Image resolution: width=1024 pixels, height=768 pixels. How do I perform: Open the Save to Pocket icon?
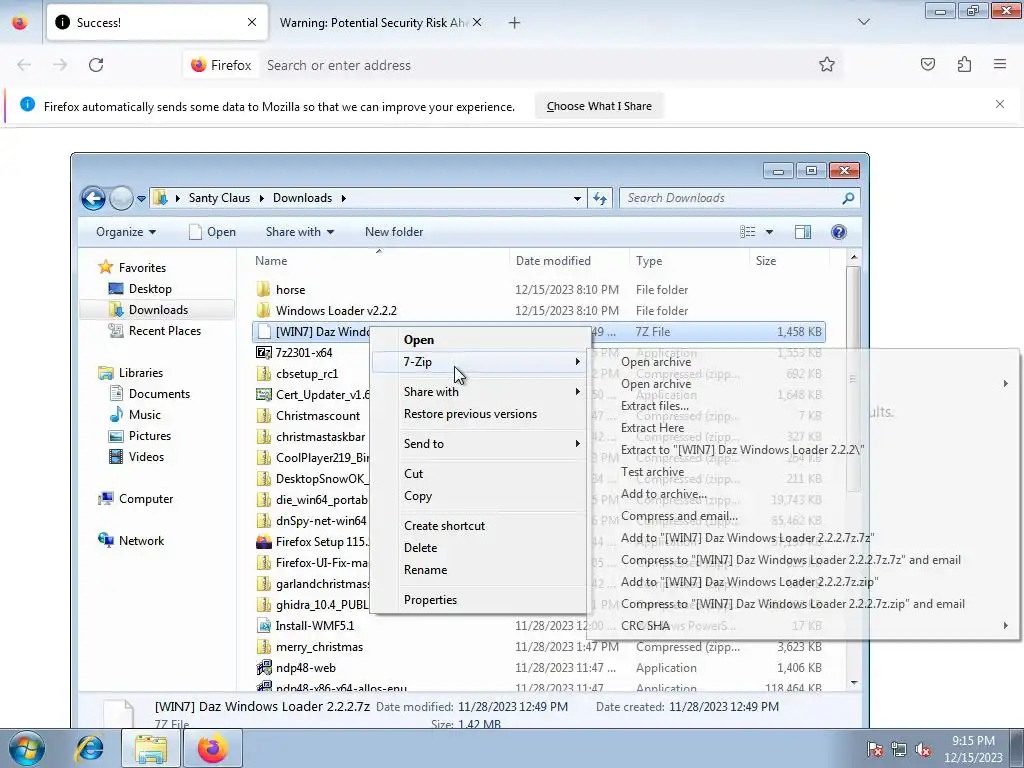pos(927,64)
